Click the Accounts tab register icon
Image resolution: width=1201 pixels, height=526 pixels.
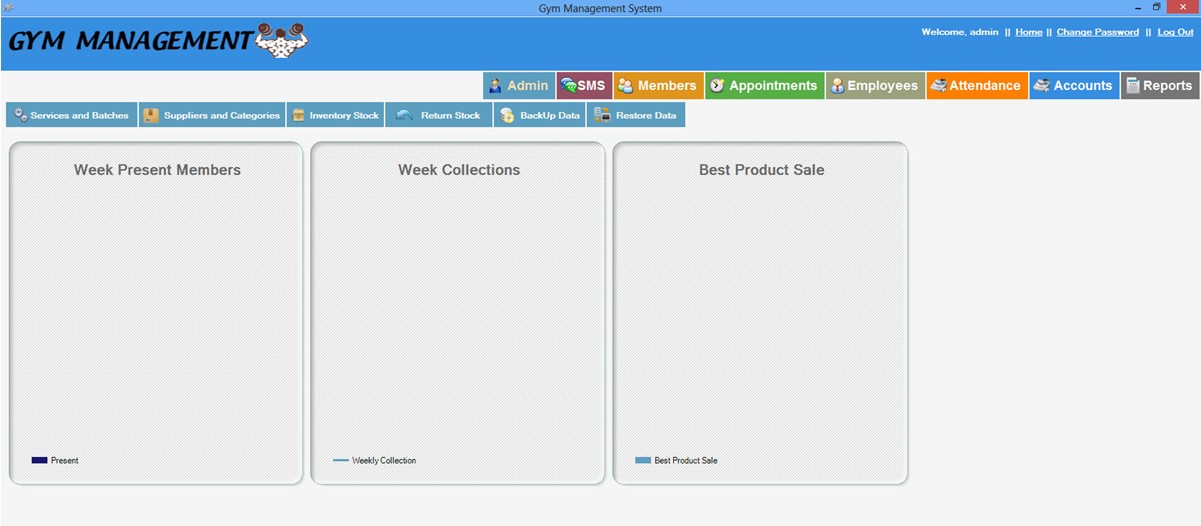click(1041, 86)
